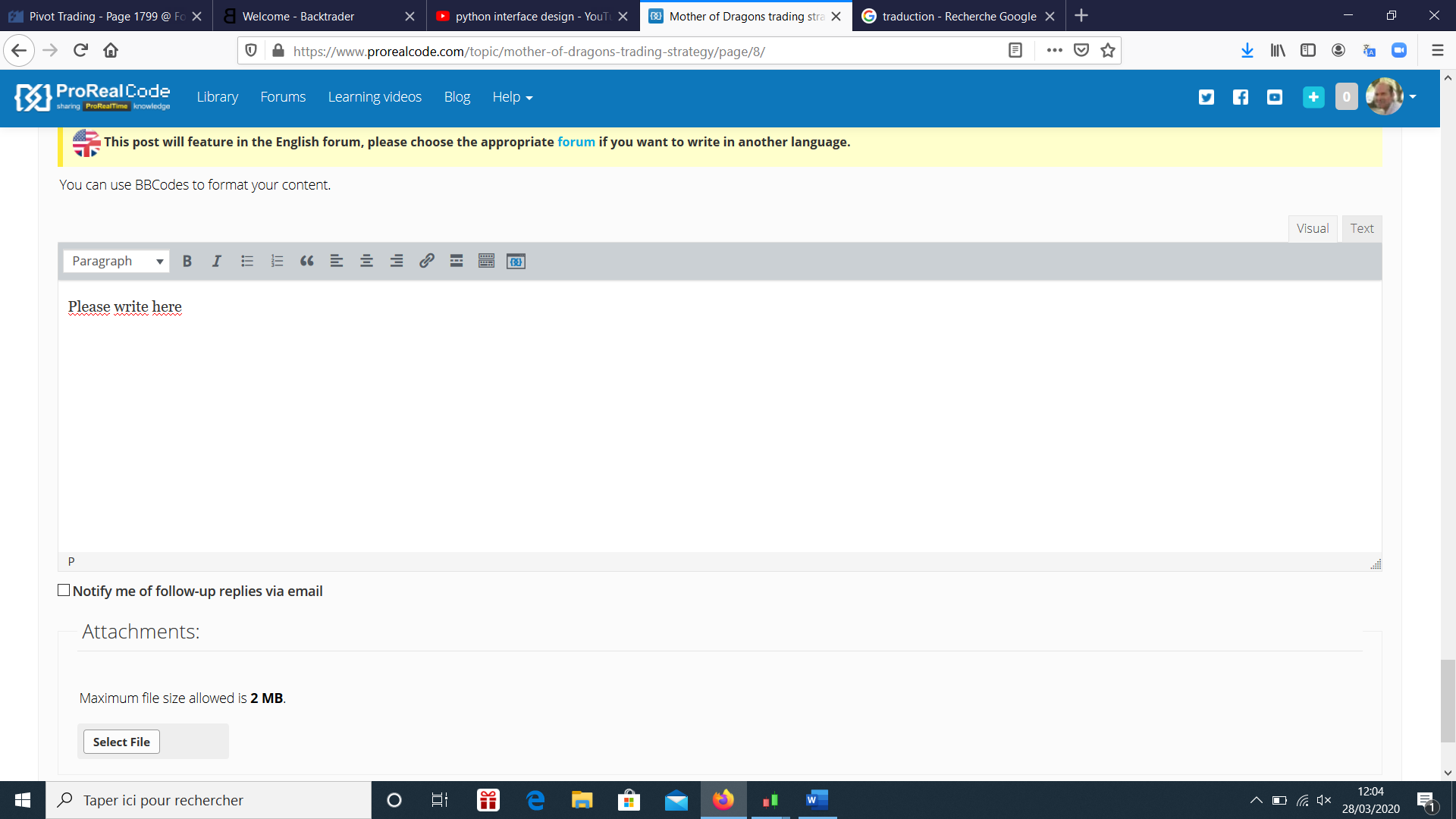
Task: Apply italic formatting in editor
Action: pyautogui.click(x=217, y=261)
